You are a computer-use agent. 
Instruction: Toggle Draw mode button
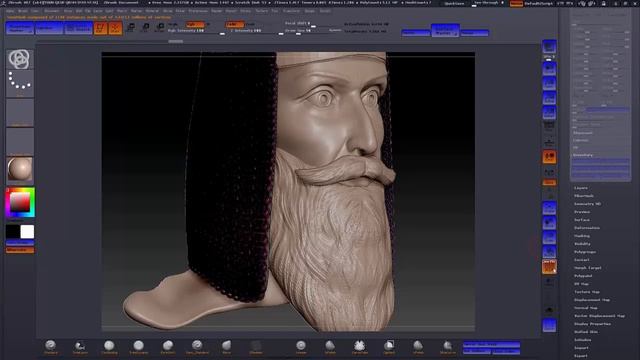[x=115, y=28]
